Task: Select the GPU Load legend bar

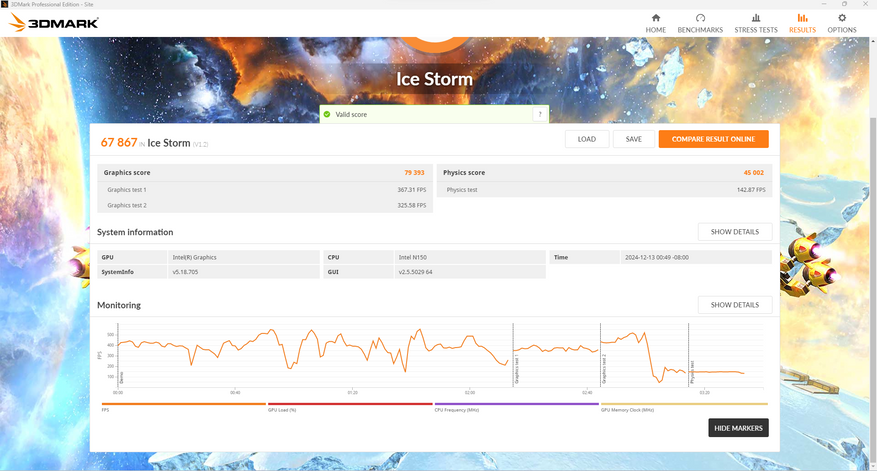Action: [350, 404]
